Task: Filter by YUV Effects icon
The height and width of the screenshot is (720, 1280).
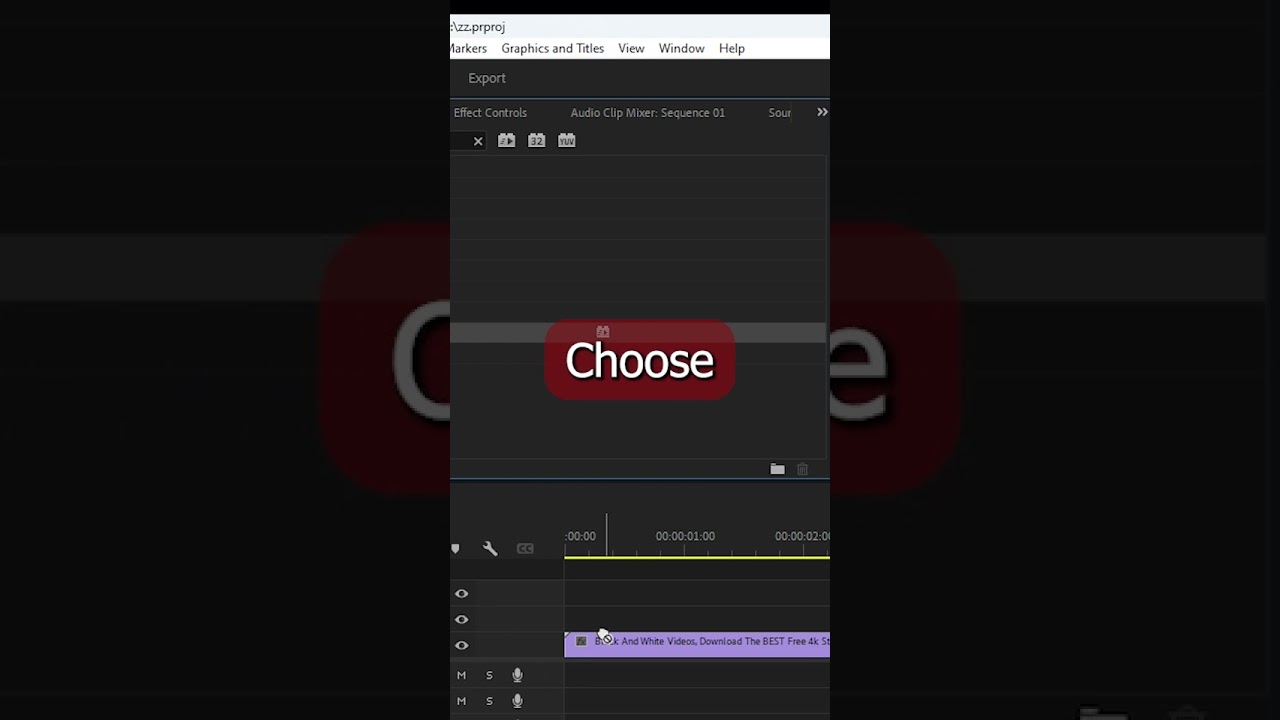Action: point(567,141)
